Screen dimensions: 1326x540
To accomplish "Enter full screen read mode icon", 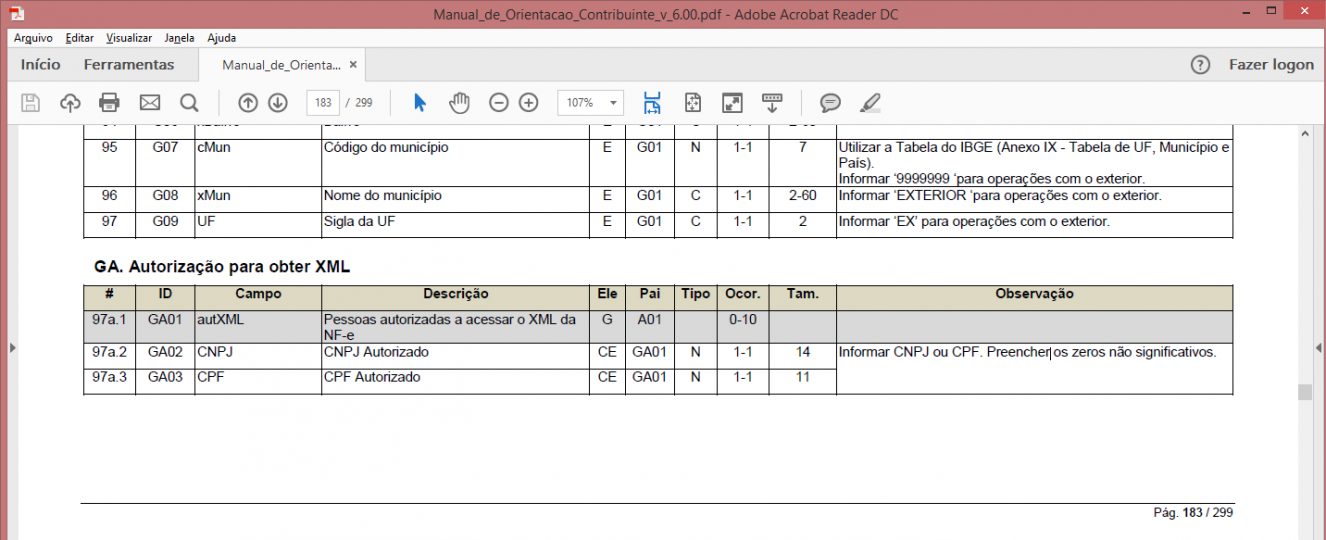I will [x=732, y=102].
